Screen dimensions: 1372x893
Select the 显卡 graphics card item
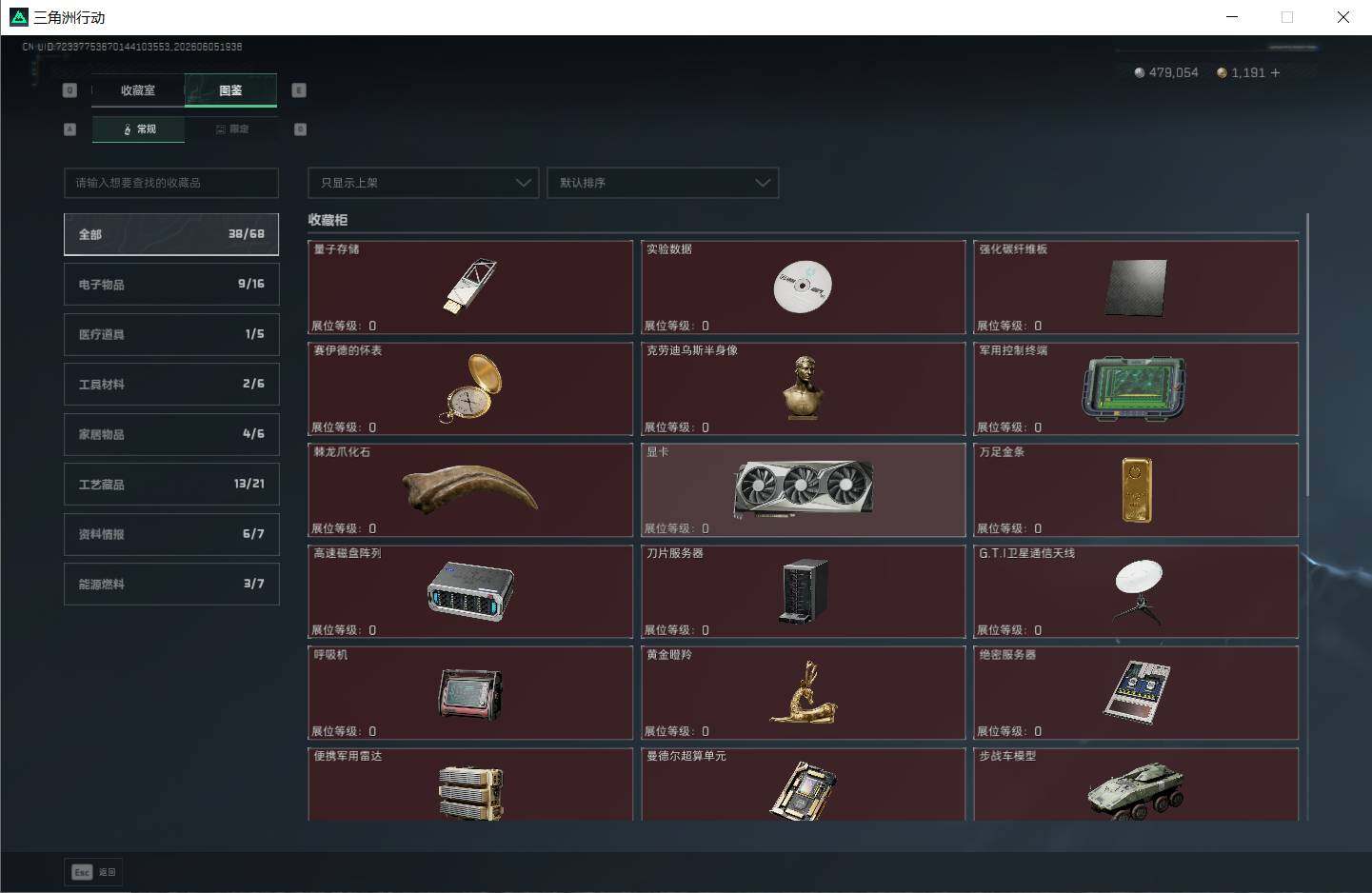pos(803,489)
